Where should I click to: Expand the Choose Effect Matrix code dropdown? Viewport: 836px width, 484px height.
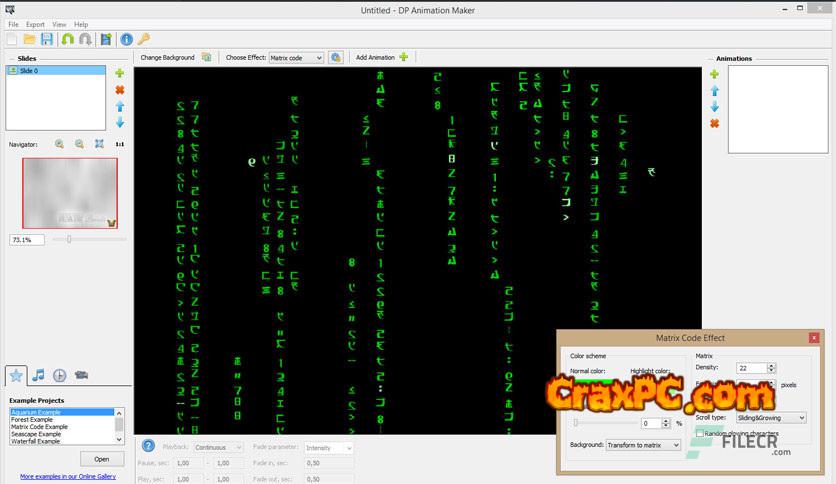(x=319, y=58)
